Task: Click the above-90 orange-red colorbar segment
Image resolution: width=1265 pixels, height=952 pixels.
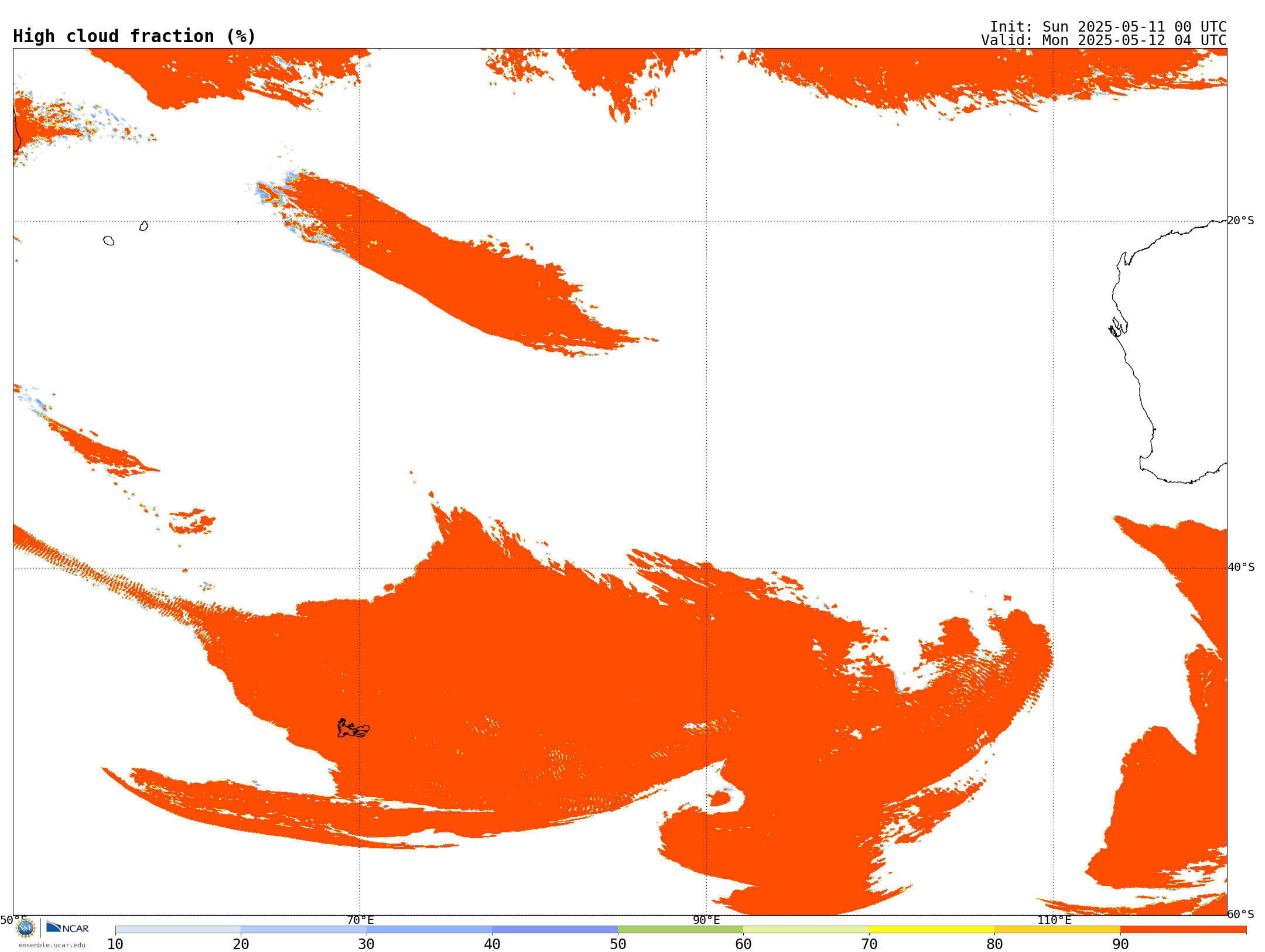Action: [x=1183, y=930]
